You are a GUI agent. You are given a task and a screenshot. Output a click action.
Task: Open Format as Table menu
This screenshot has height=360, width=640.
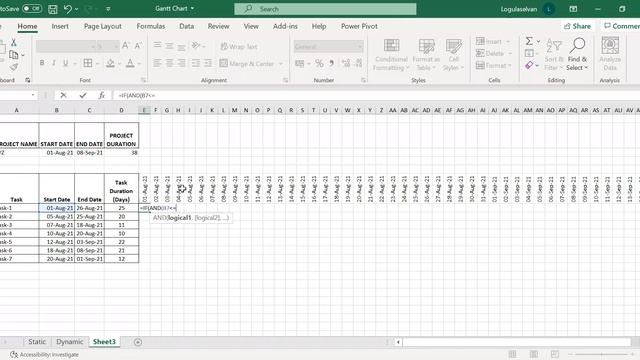tap(426, 55)
